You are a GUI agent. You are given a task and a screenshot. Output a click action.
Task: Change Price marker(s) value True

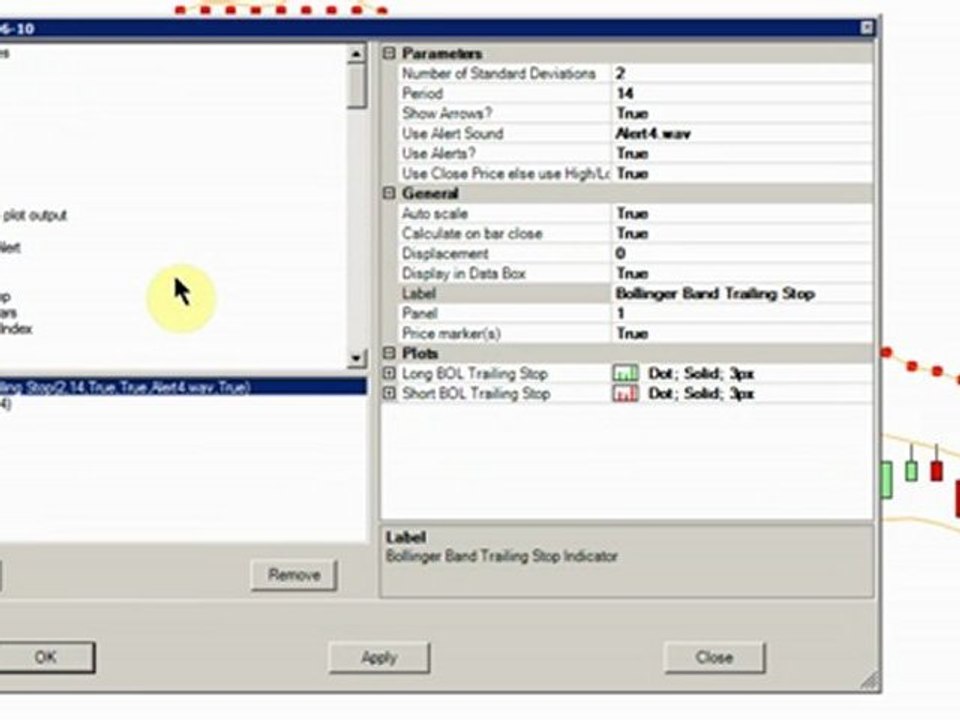coord(742,334)
